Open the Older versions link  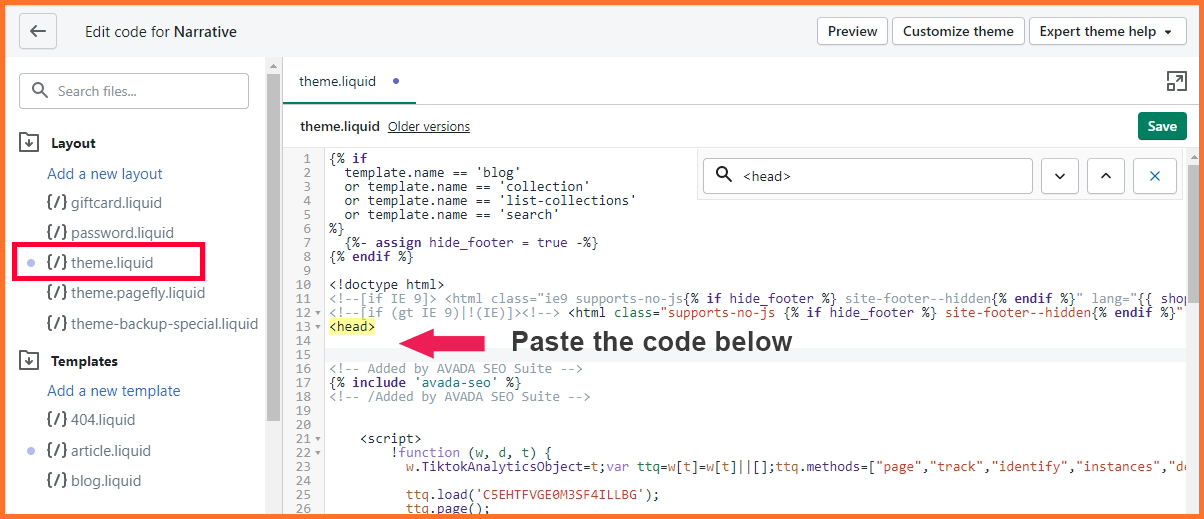coord(428,127)
